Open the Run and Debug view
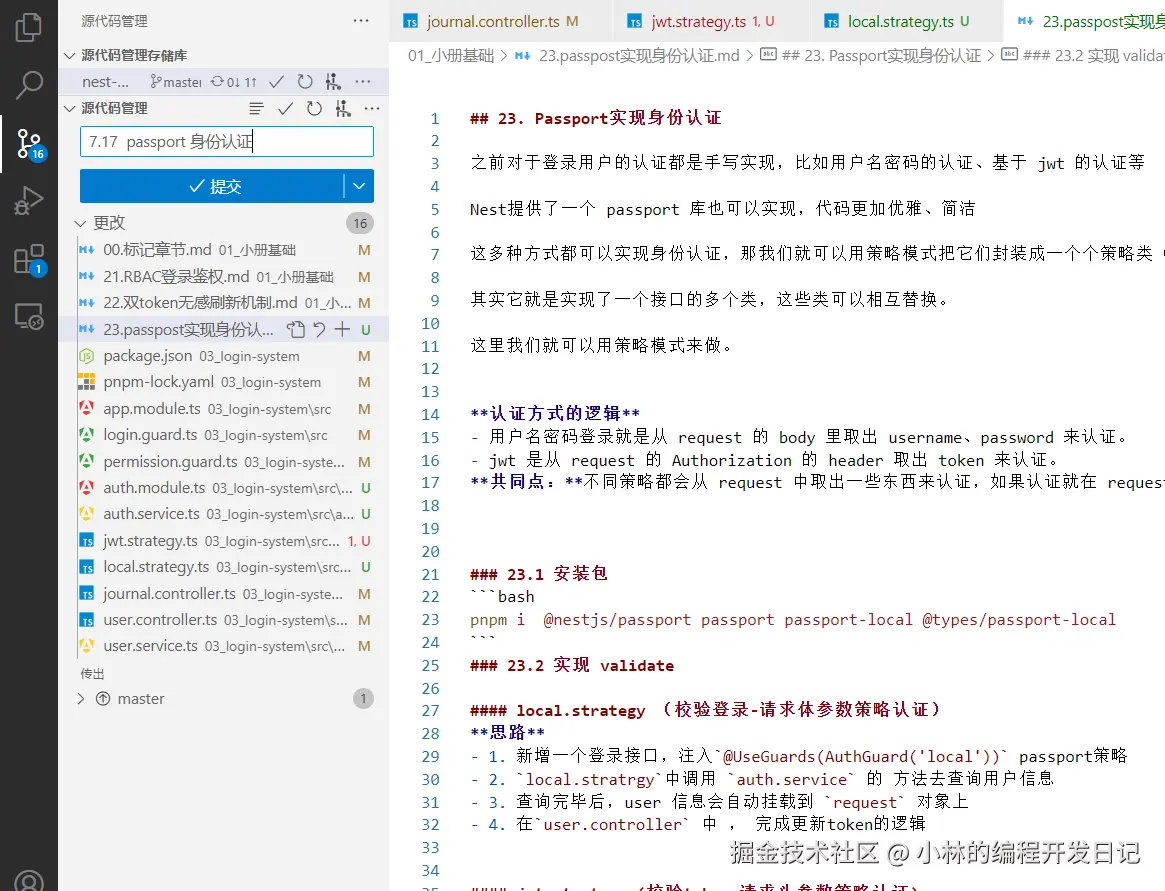This screenshot has height=891, width=1165. 29,198
